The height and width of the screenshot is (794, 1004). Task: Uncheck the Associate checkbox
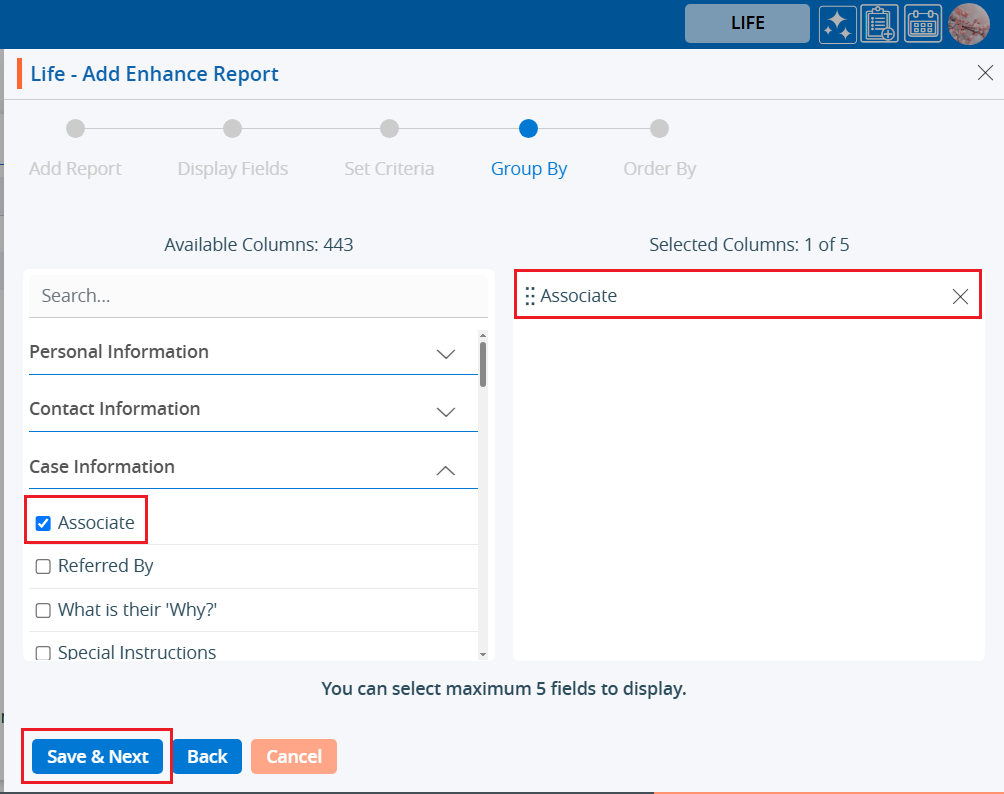[43, 523]
